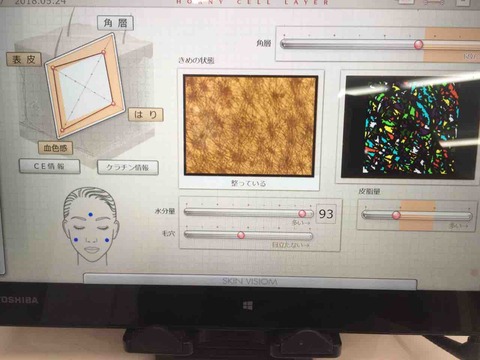Click the face diagram illustration
The image size is (480, 360).
[91, 225]
